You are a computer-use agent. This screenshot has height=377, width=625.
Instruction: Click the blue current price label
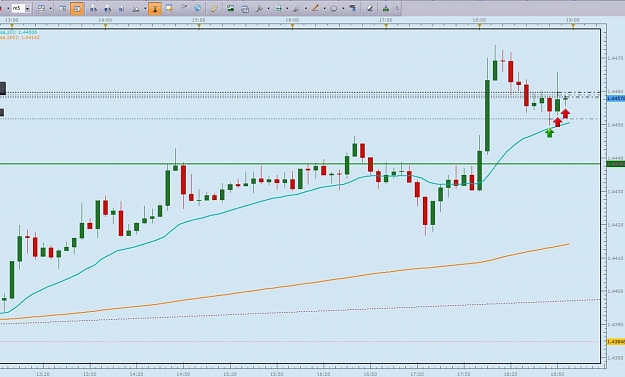(615, 98)
